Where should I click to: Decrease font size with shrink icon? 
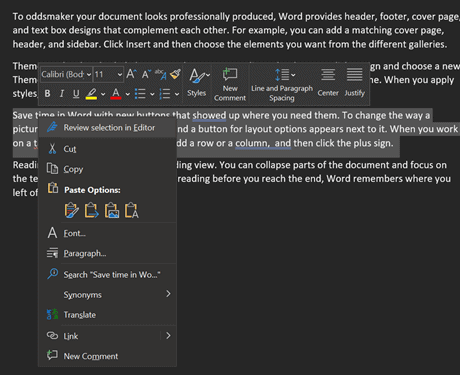146,74
